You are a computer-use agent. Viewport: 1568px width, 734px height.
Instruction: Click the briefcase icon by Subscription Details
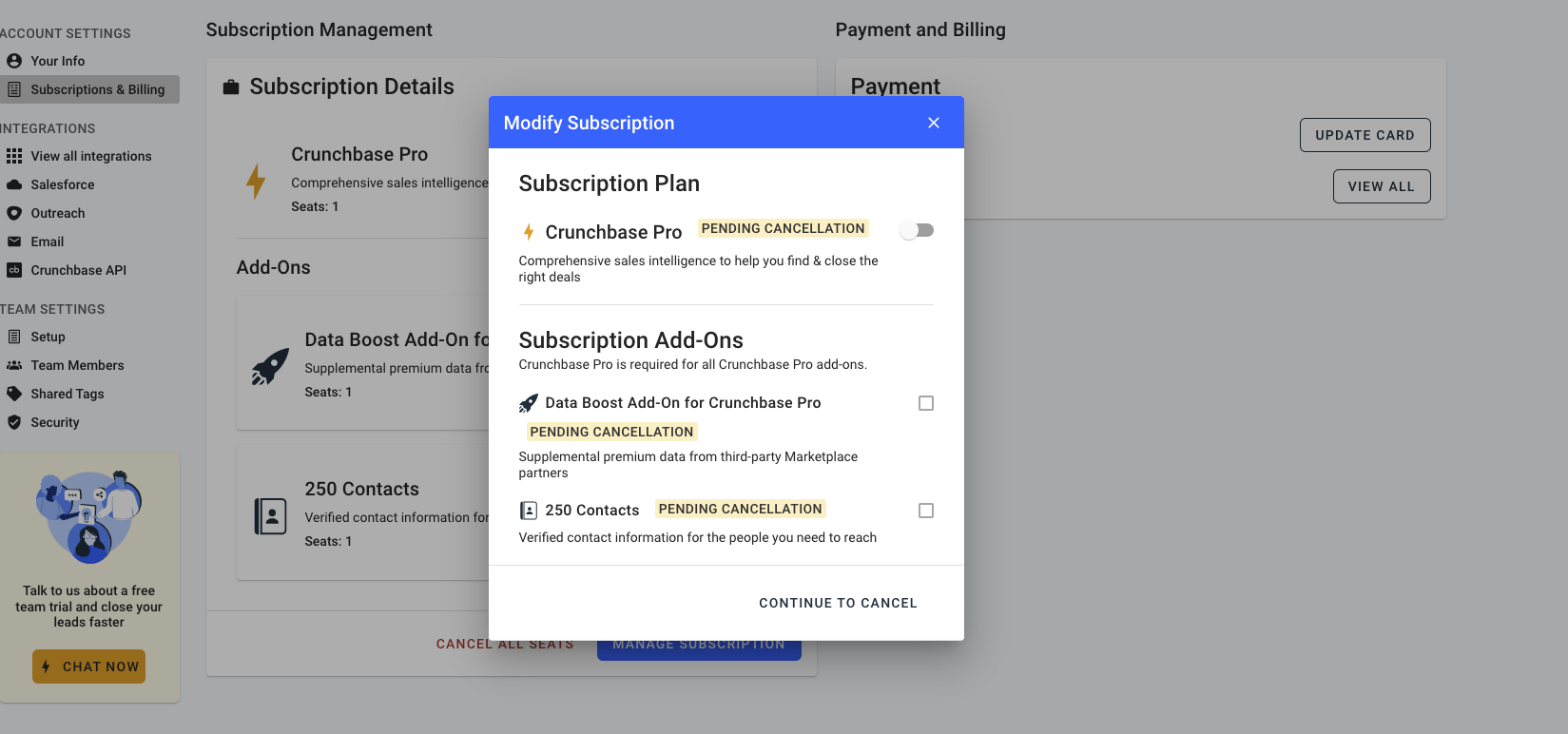pos(231,87)
